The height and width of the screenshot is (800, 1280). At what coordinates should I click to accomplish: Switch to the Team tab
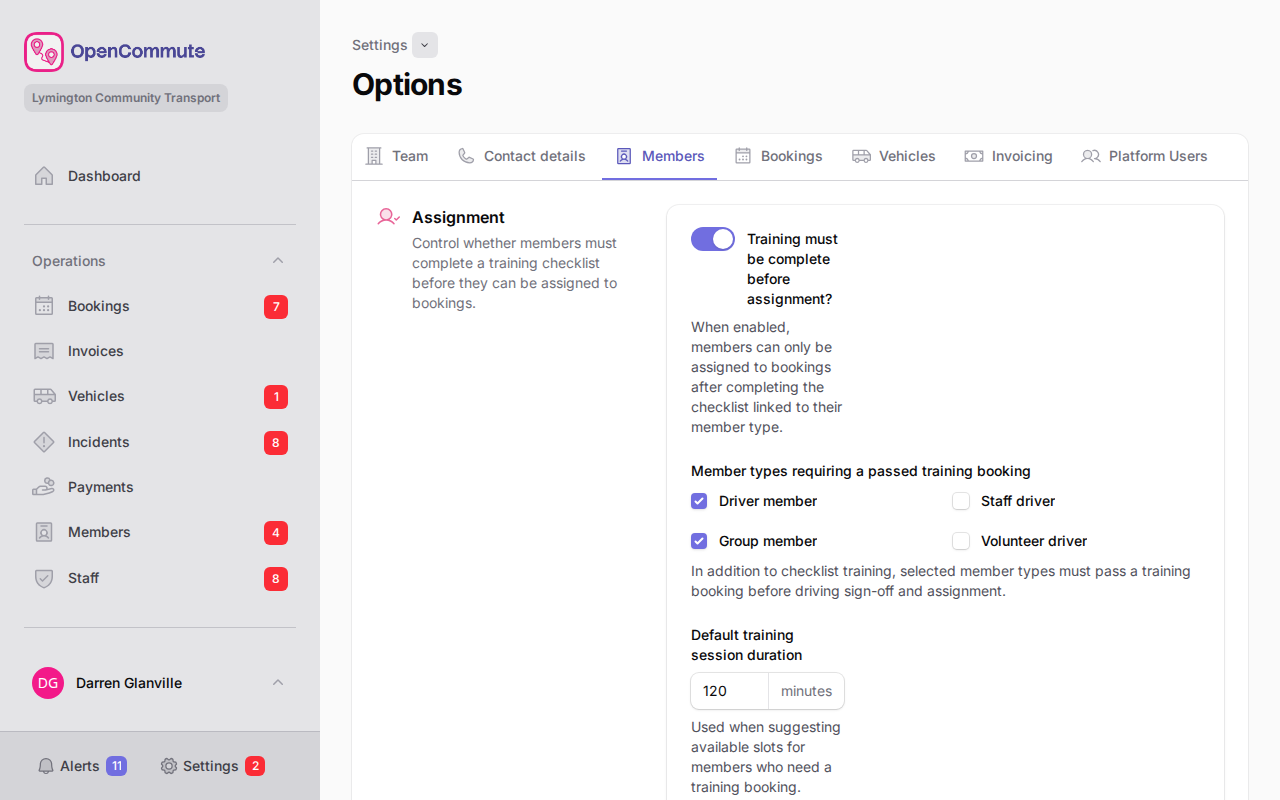[397, 156]
